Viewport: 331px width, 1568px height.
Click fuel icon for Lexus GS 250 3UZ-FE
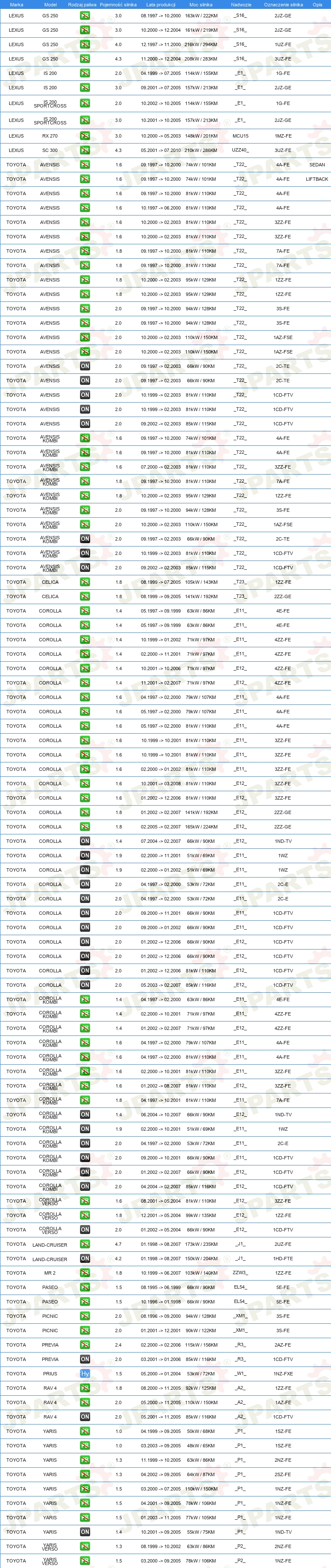85,59
